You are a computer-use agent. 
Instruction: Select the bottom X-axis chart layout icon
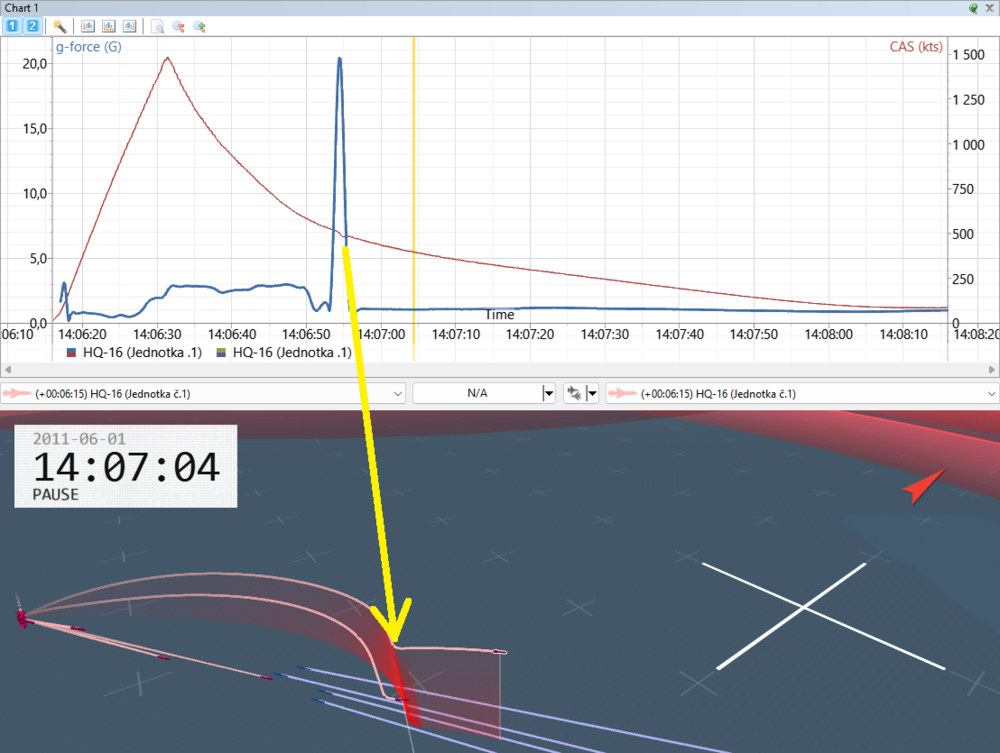point(108,26)
